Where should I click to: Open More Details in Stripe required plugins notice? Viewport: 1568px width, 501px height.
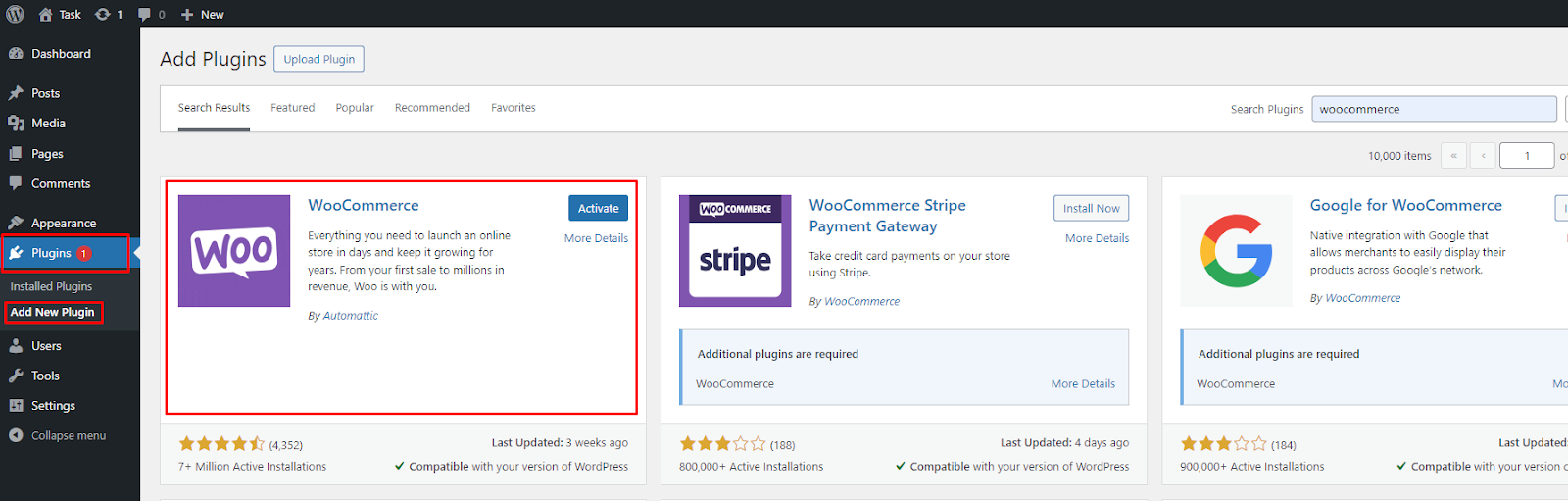pyautogui.click(x=1083, y=384)
